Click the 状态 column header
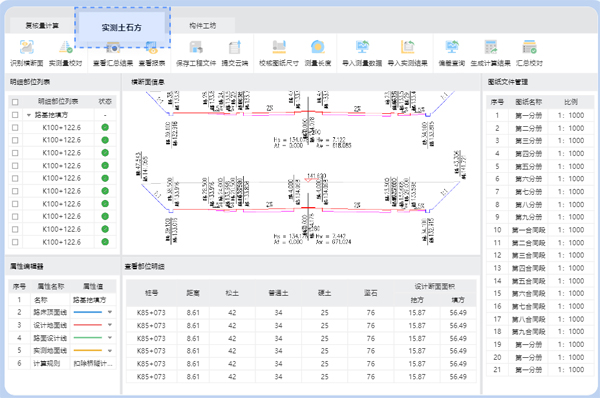This screenshot has height=398, width=600. 105,101
